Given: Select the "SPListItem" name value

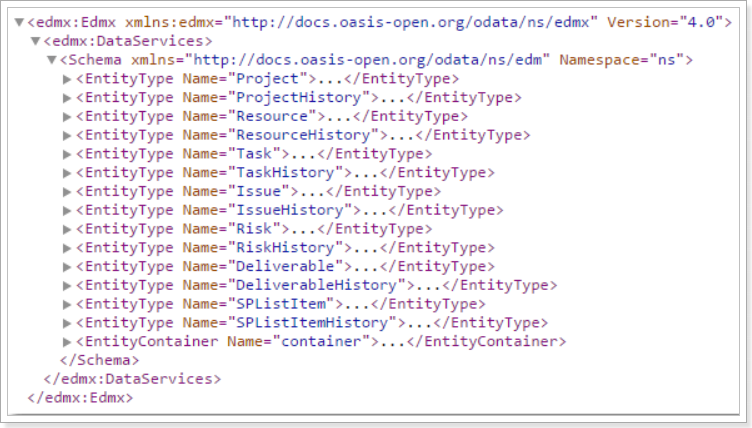Looking at the screenshot, I should pyautogui.click(x=281, y=304).
